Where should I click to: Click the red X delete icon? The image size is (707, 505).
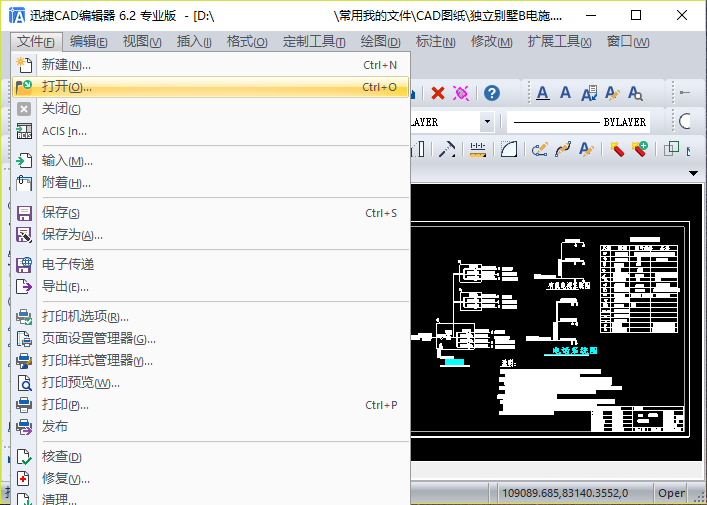coord(437,93)
